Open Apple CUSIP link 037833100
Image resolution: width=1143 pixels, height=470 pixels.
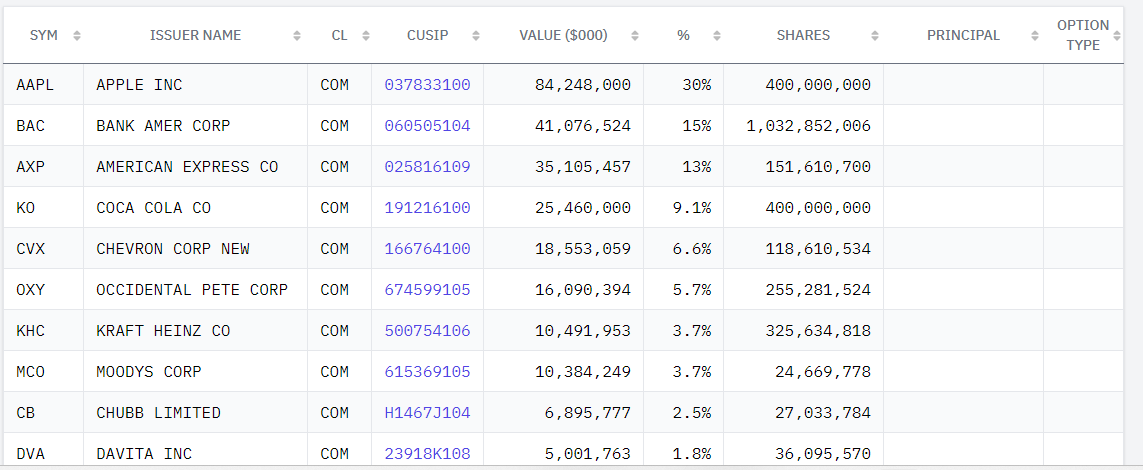pyautogui.click(x=427, y=85)
